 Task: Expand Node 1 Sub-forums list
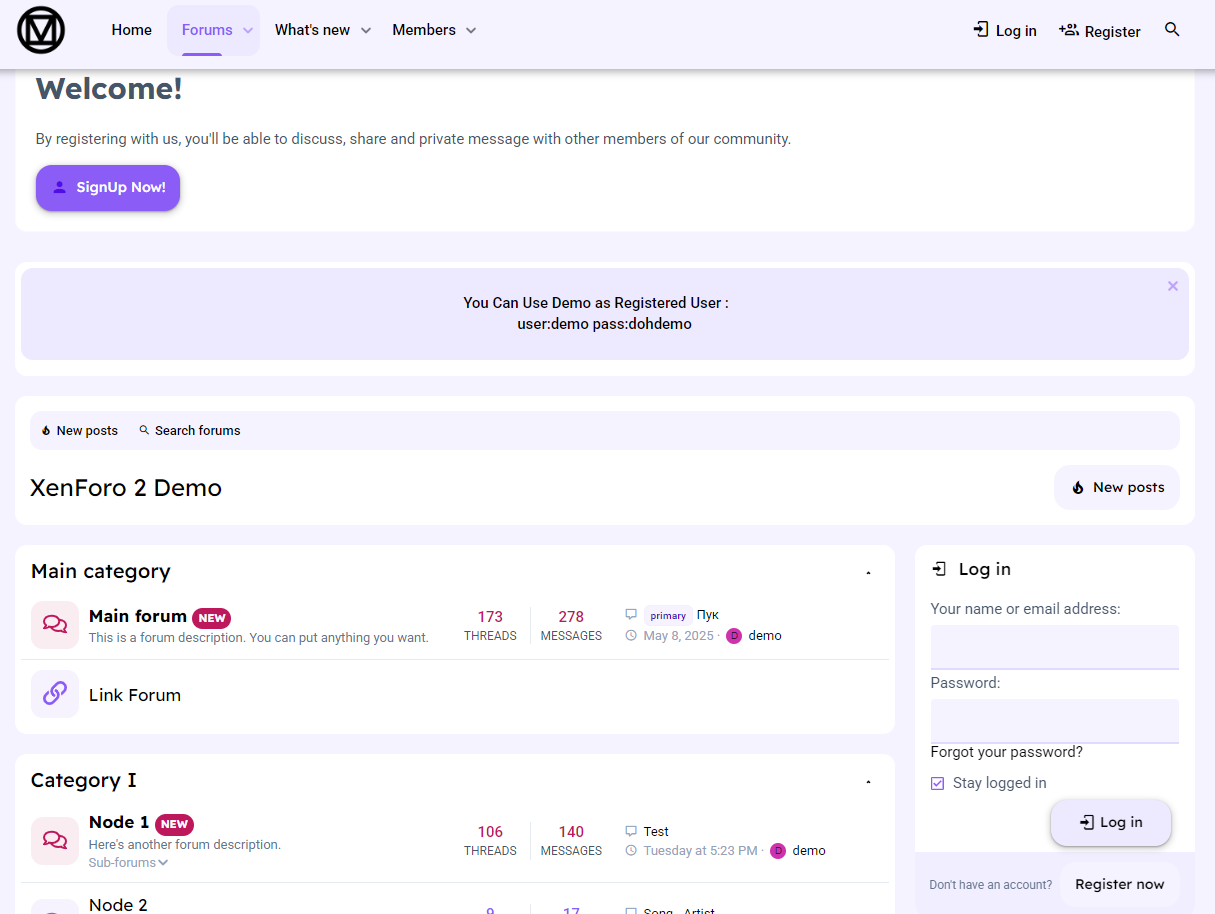(128, 863)
